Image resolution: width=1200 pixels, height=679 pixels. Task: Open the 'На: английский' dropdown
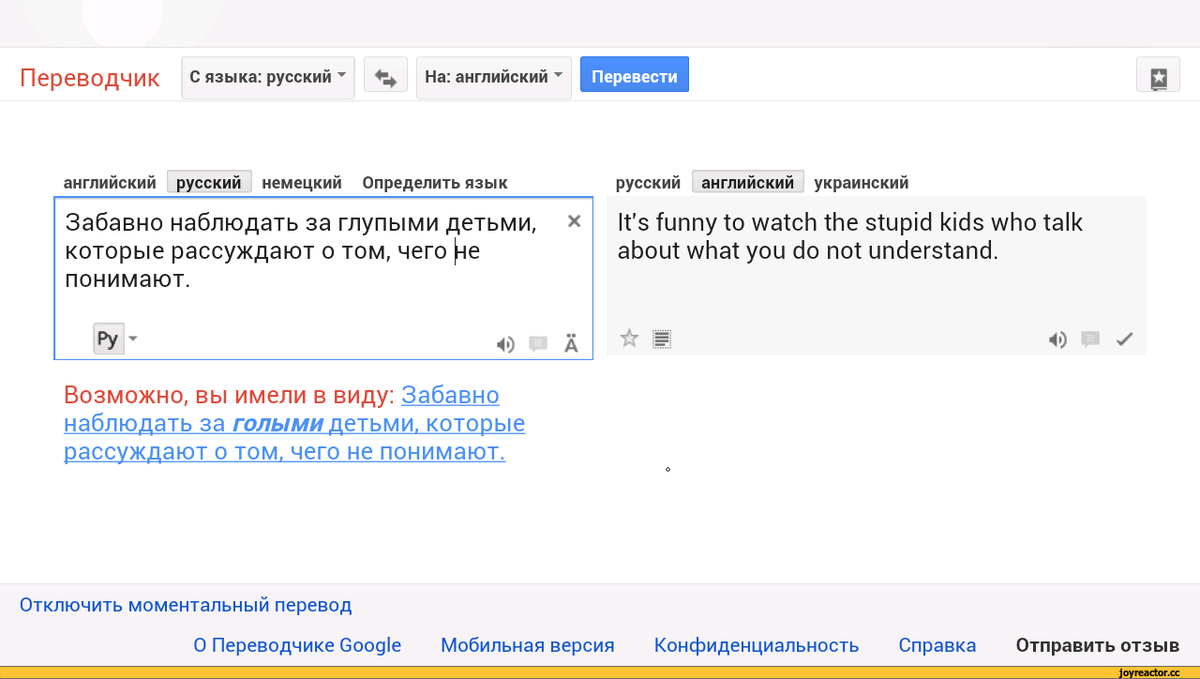click(x=494, y=77)
